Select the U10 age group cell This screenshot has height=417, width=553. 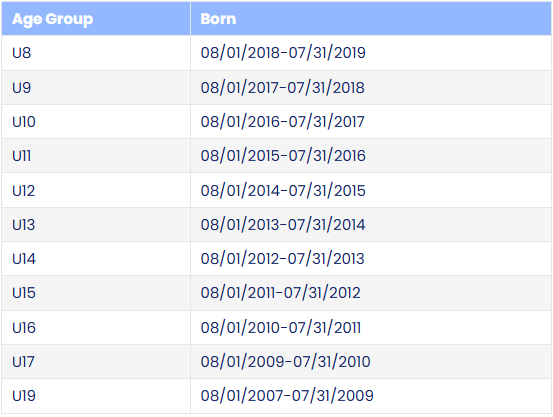pyautogui.click(x=96, y=122)
